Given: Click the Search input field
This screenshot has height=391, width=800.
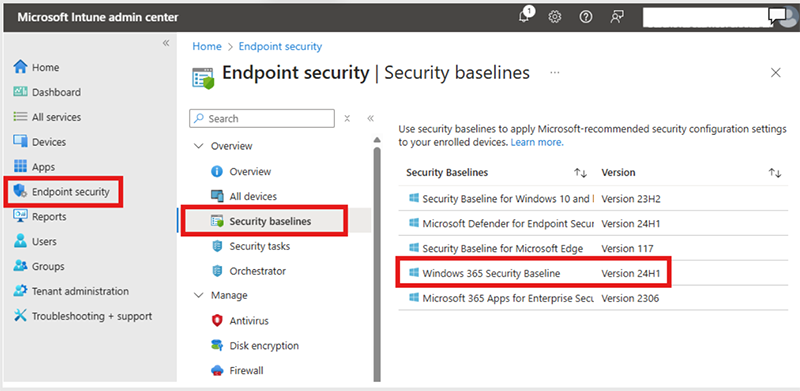Looking at the screenshot, I should 262,118.
